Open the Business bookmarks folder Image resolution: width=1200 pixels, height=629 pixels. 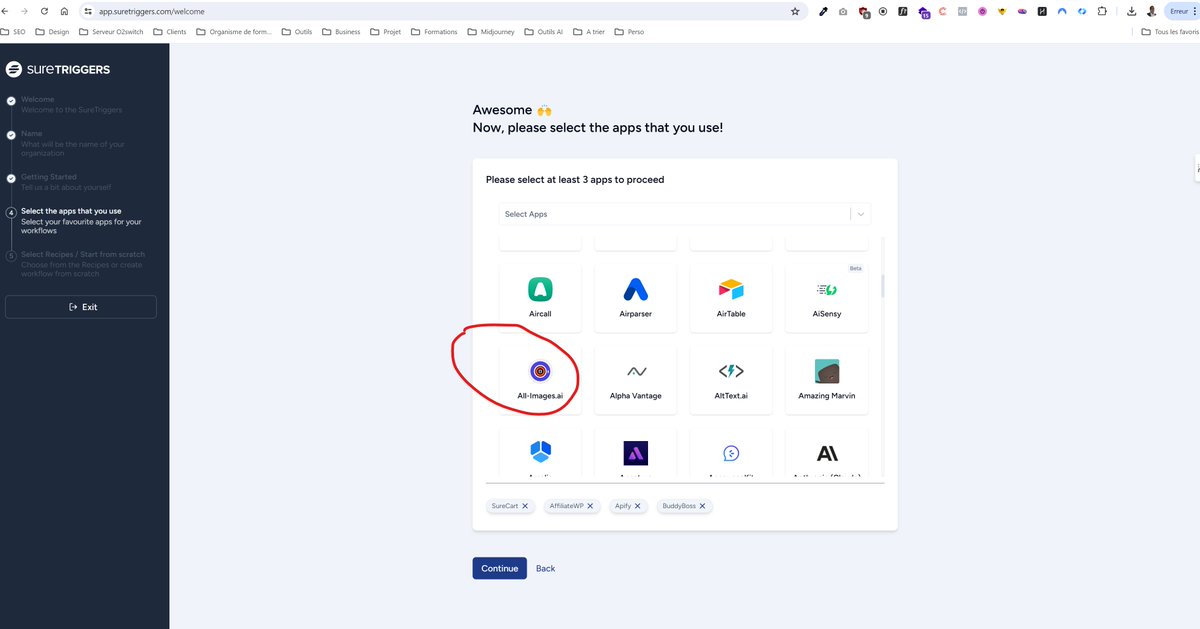(x=340, y=32)
